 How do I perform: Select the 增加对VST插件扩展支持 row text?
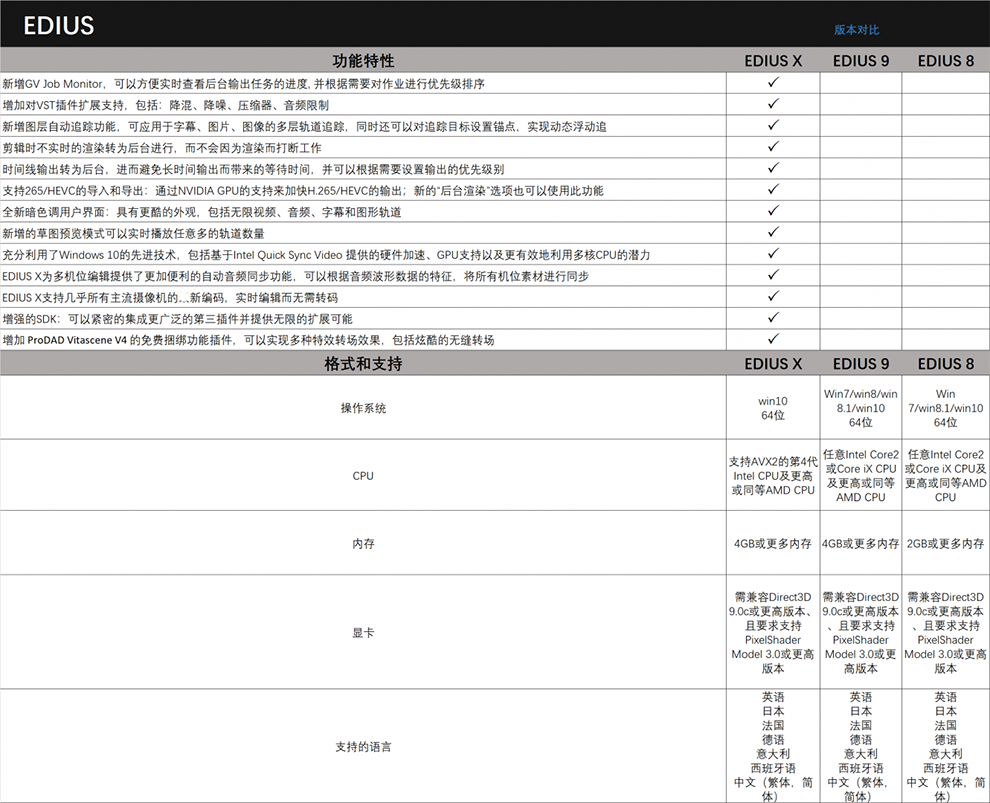coord(165,105)
